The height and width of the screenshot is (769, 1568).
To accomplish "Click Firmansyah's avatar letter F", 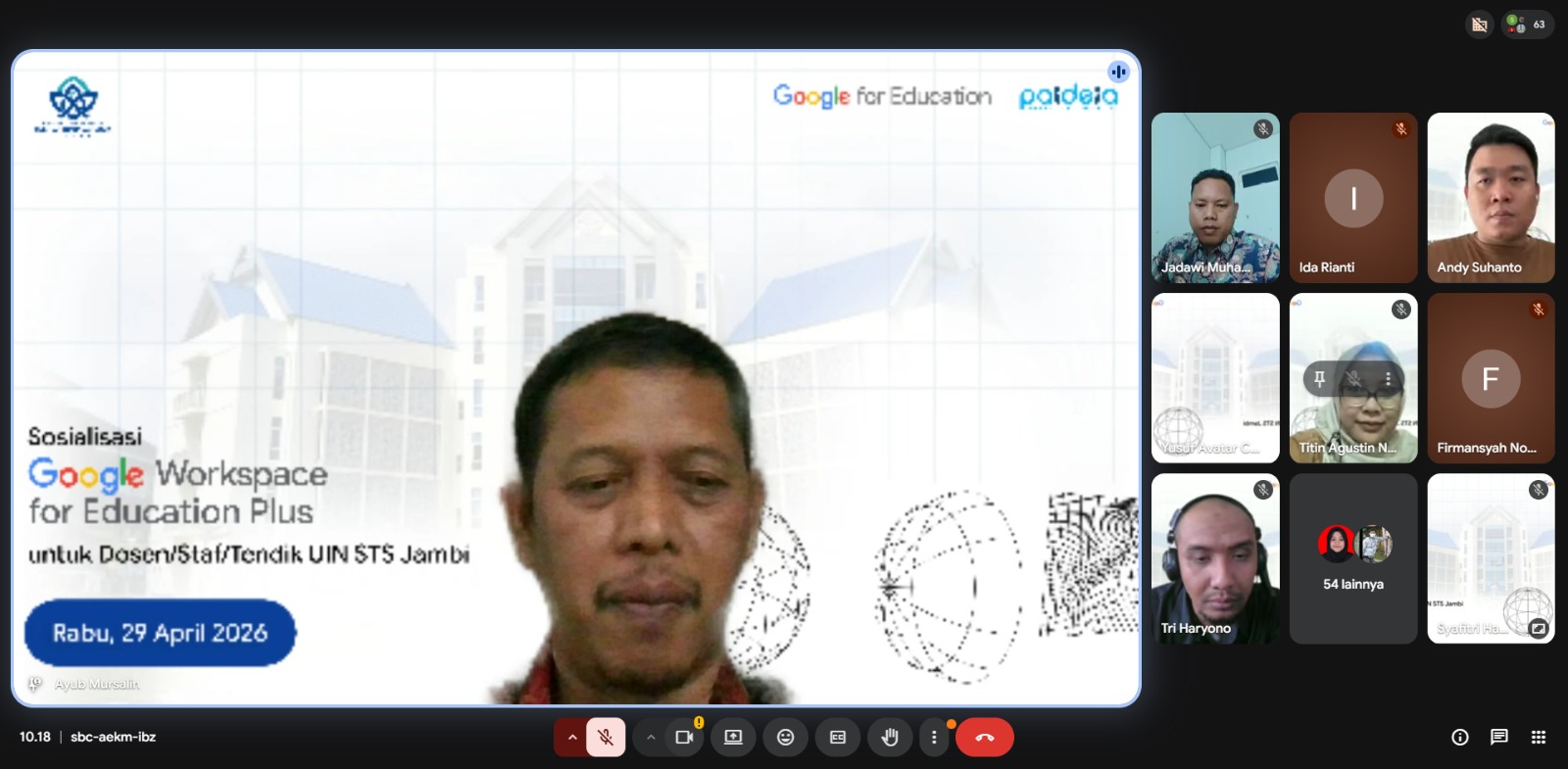I will click(1491, 378).
